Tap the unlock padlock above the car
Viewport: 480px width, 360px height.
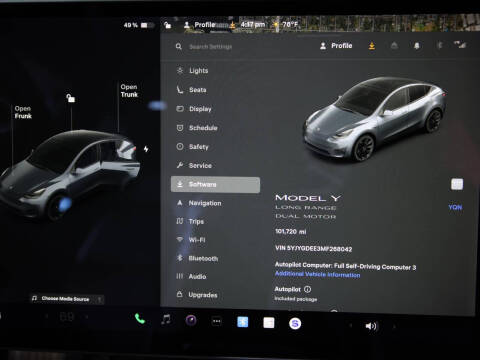pyautogui.click(x=70, y=98)
